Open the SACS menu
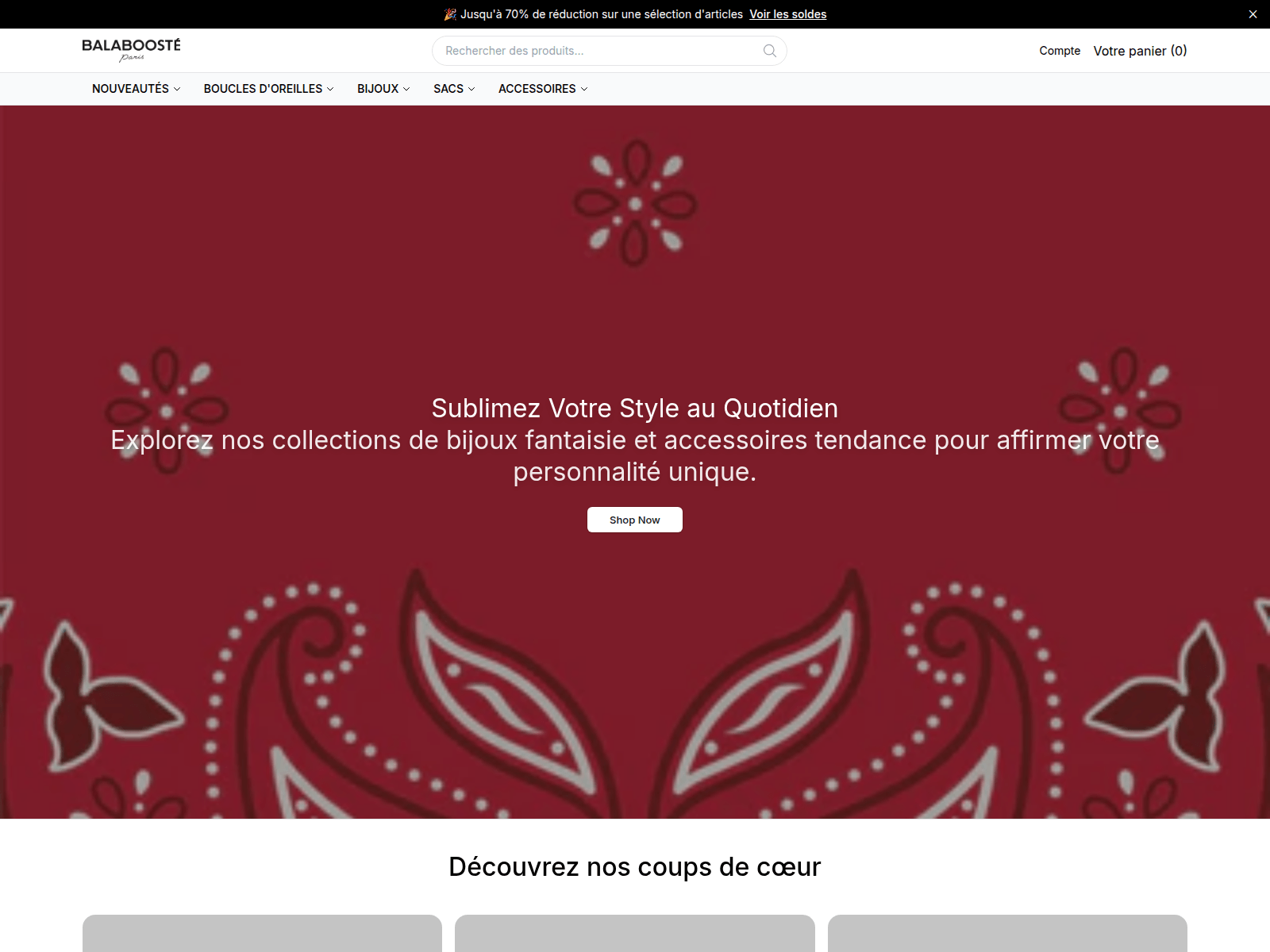Screen dimensions: 1270x952 click(x=454, y=89)
